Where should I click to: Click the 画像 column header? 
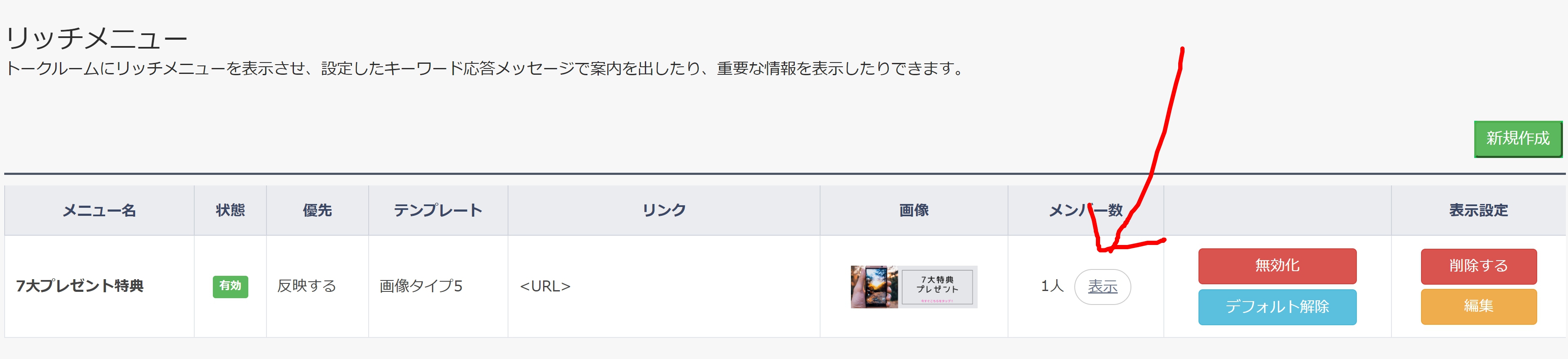(x=914, y=210)
